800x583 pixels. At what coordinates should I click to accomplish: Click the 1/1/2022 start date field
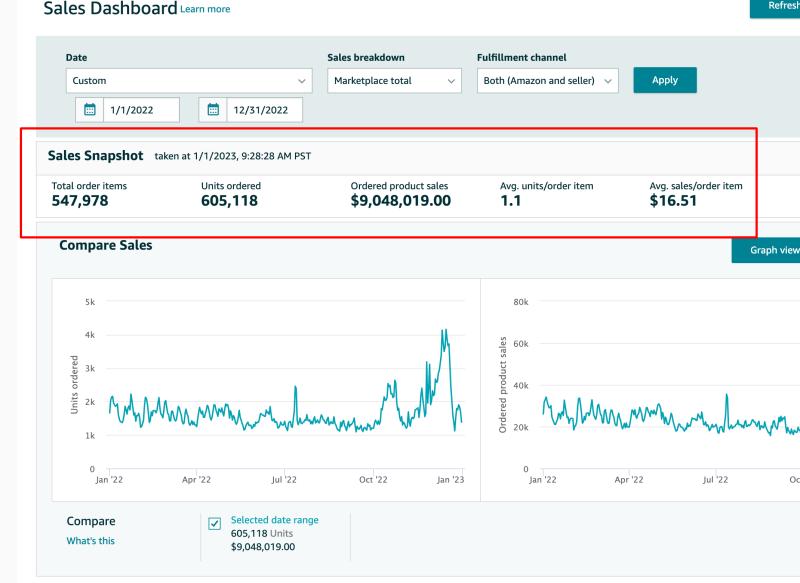[141, 110]
